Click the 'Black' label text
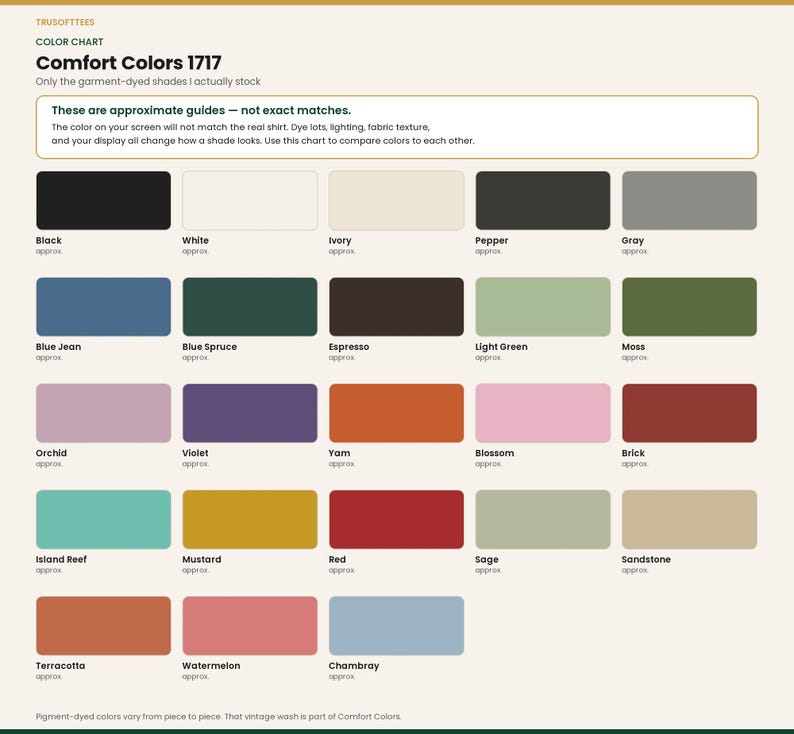The width and height of the screenshot is (794, 734). pos(49,240)
